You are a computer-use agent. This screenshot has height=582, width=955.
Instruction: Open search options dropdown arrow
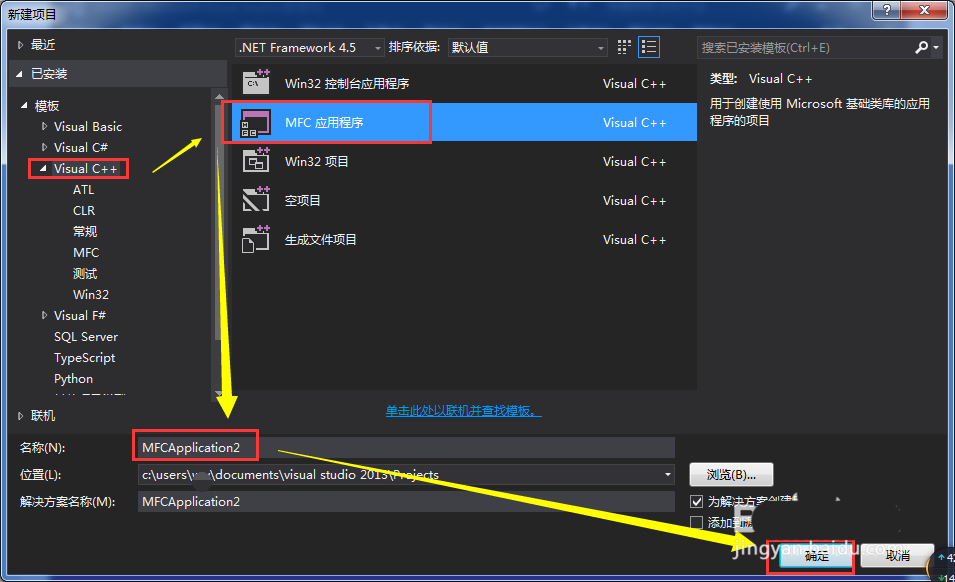[936, 47]
